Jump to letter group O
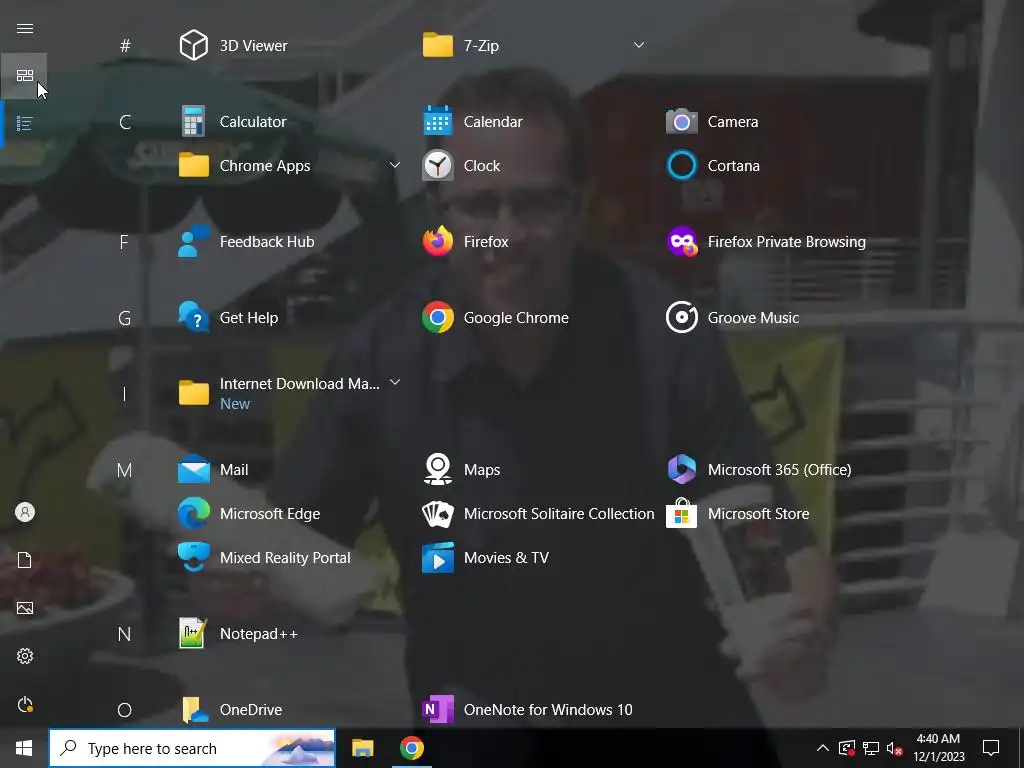Image resolution: width=1024 pixels, height=768 pixels. (125, 710)
